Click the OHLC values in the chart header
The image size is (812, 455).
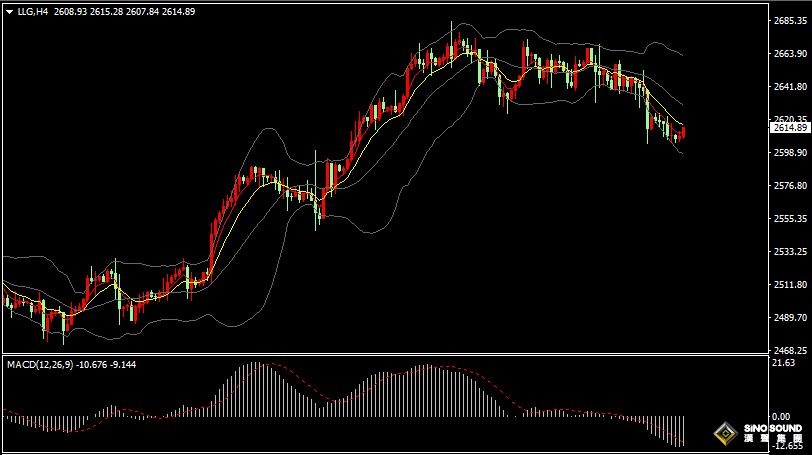click(x=124, y=11)
